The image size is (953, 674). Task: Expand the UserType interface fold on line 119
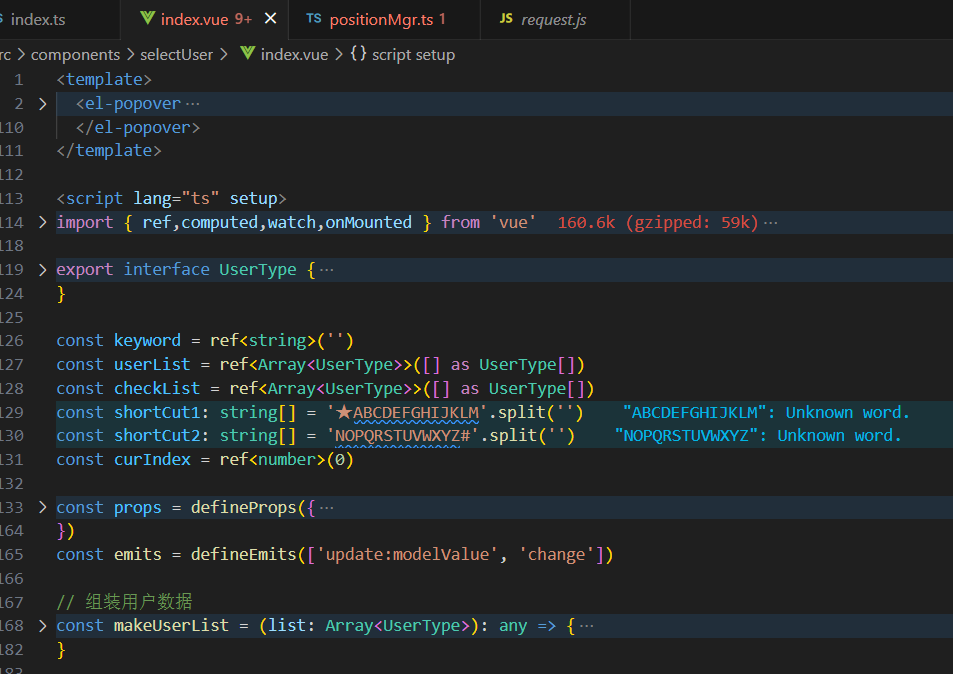coord(41,269)
